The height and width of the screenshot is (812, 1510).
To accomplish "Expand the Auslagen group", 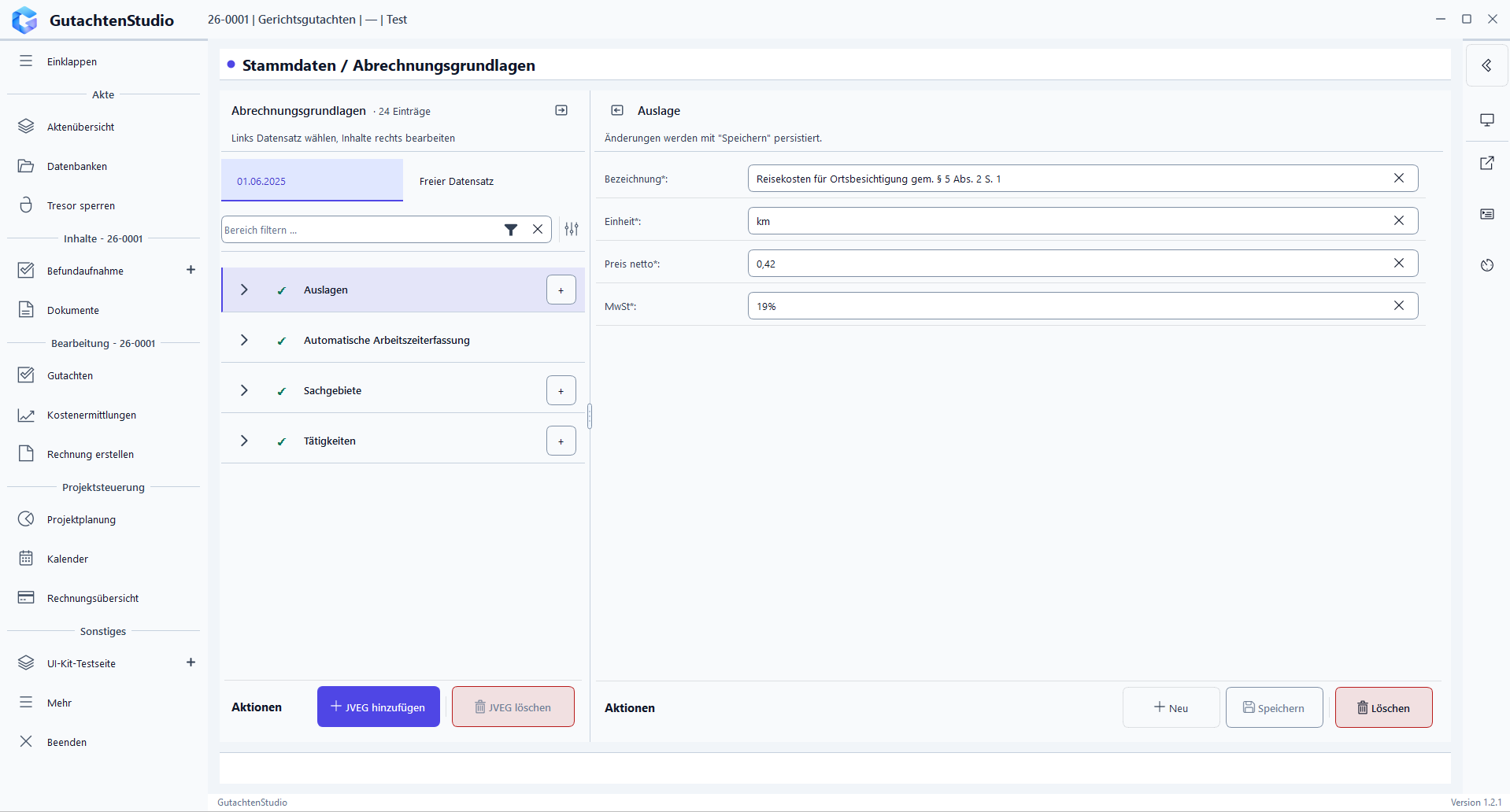I will (244, 290).
